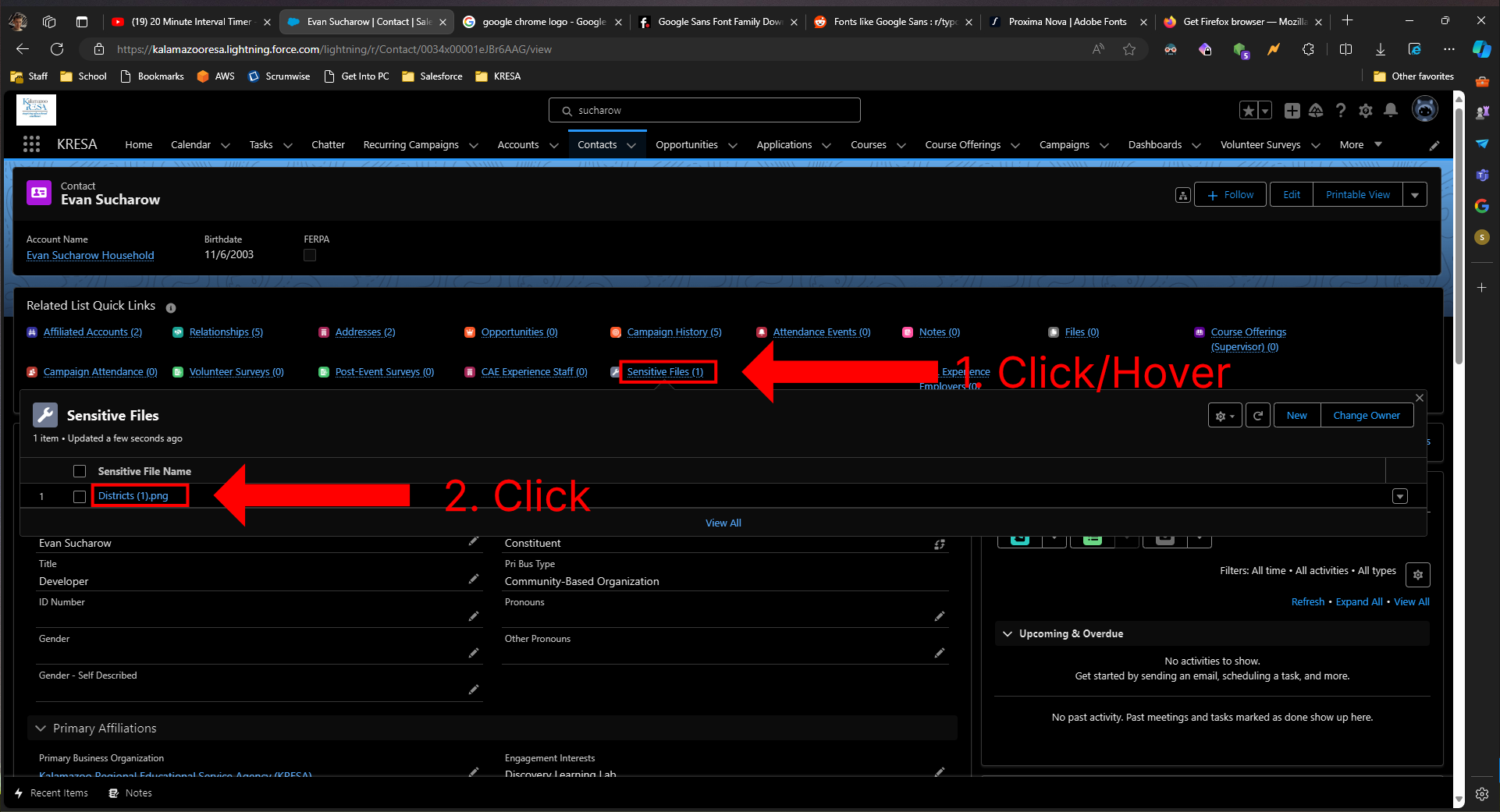Expand the Accounts nav dropdown chevron
This screenshot has height=812, width=1500.
click(554, 145)
